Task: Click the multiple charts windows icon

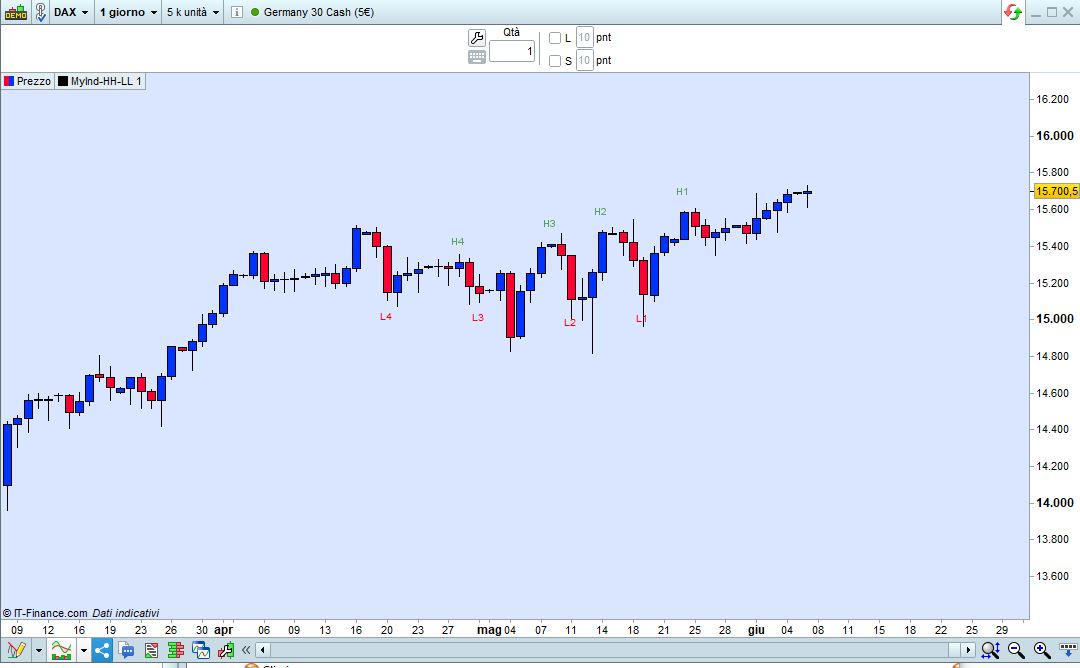Action: (x=200, y=649)
